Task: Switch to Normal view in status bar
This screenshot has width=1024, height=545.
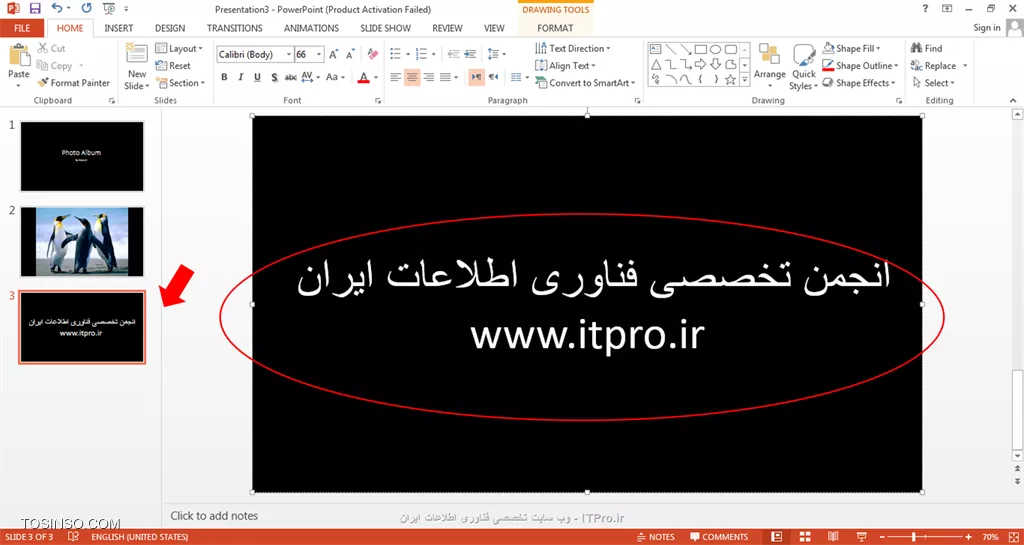Action: [776, 537]
